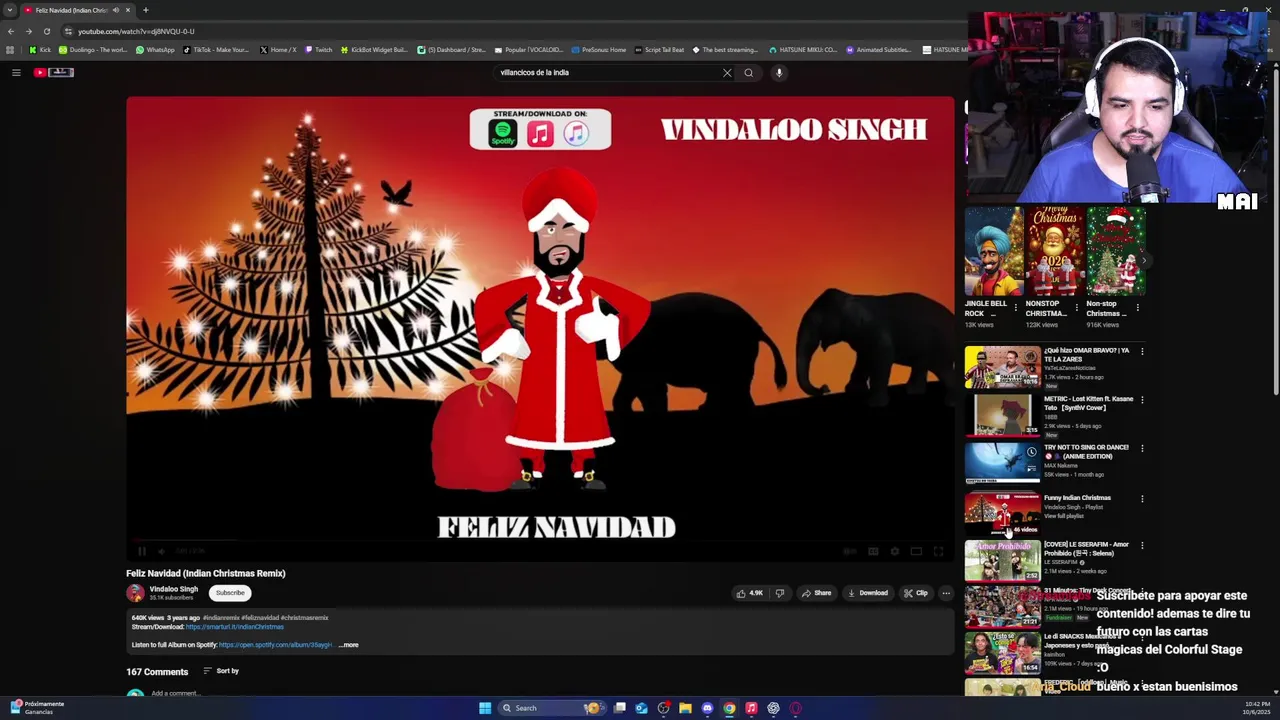This screenshot has height=720, width=1280.
Task: Pause the video with the player pause button
Action: coord(142,551)
